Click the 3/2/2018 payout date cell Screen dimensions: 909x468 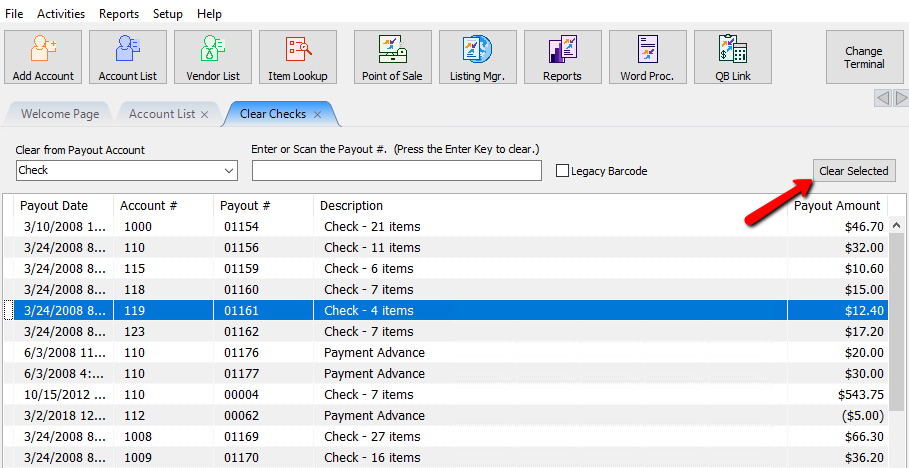[x=64, y=416]
